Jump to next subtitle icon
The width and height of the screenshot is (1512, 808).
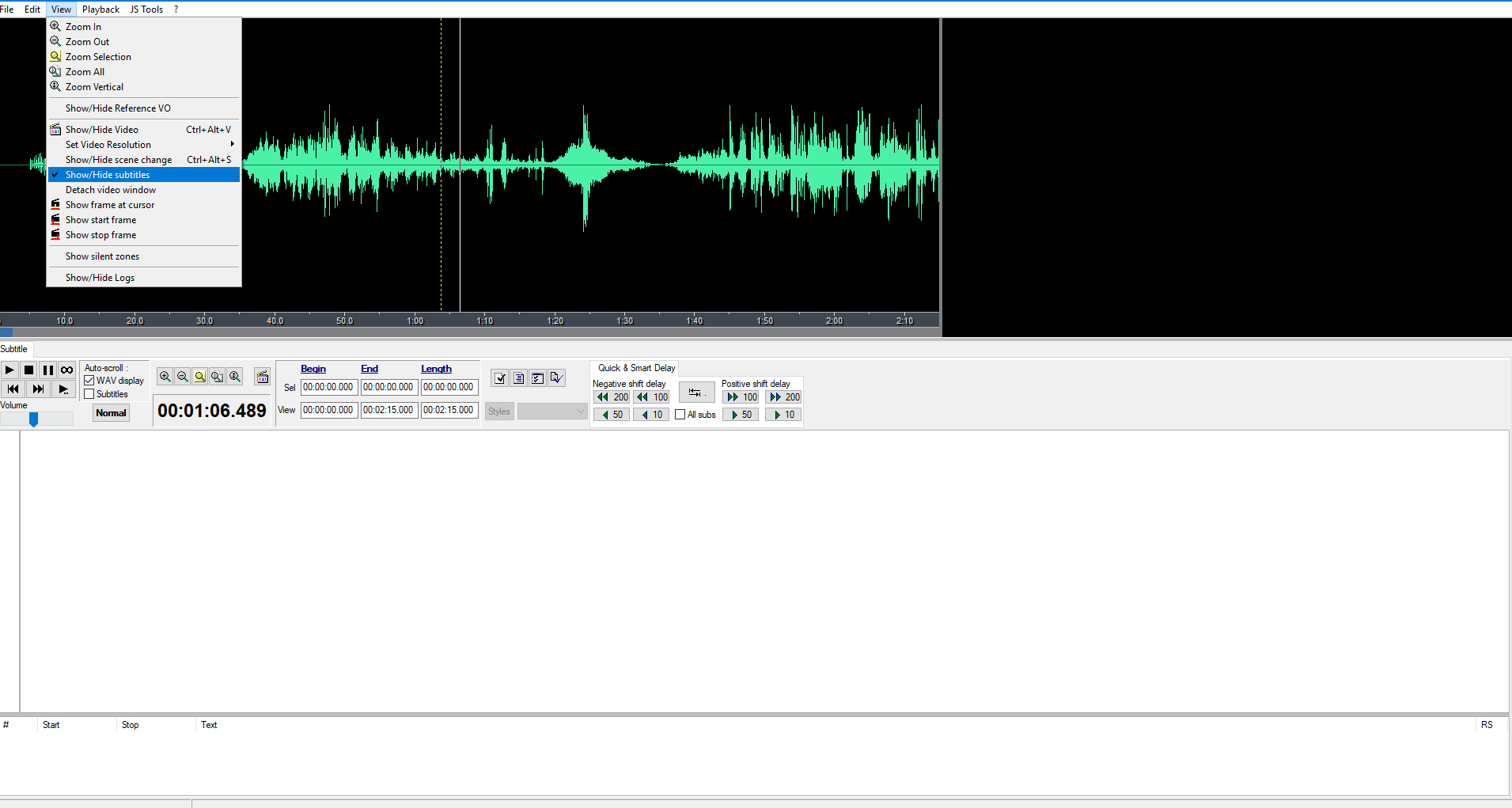[x=38, y=389]
